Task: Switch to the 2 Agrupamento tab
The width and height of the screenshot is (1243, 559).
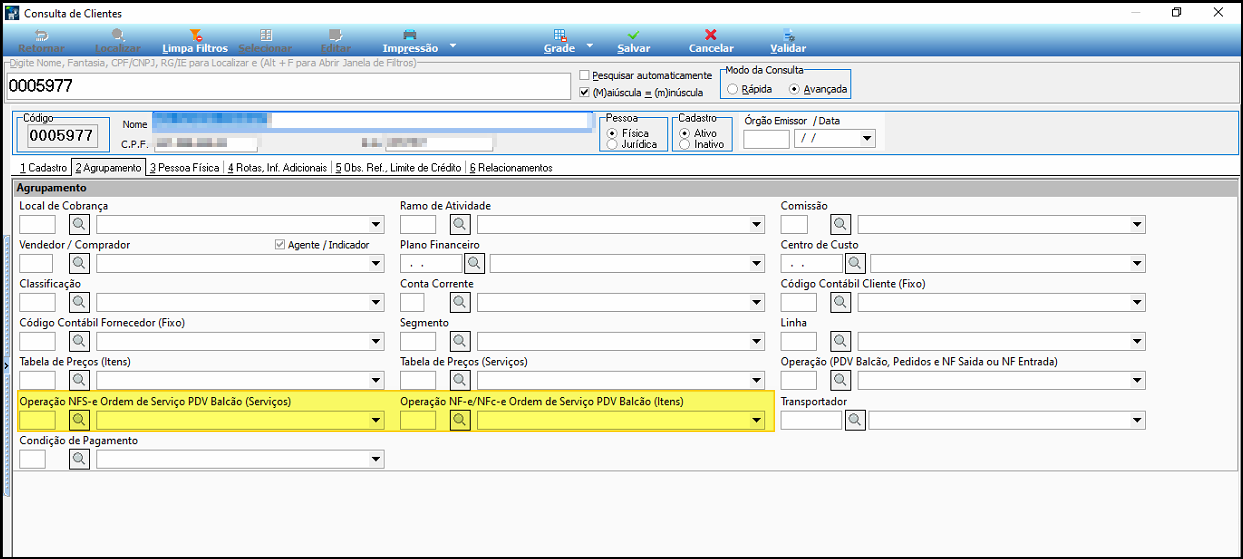Action: tap(109, 168)
